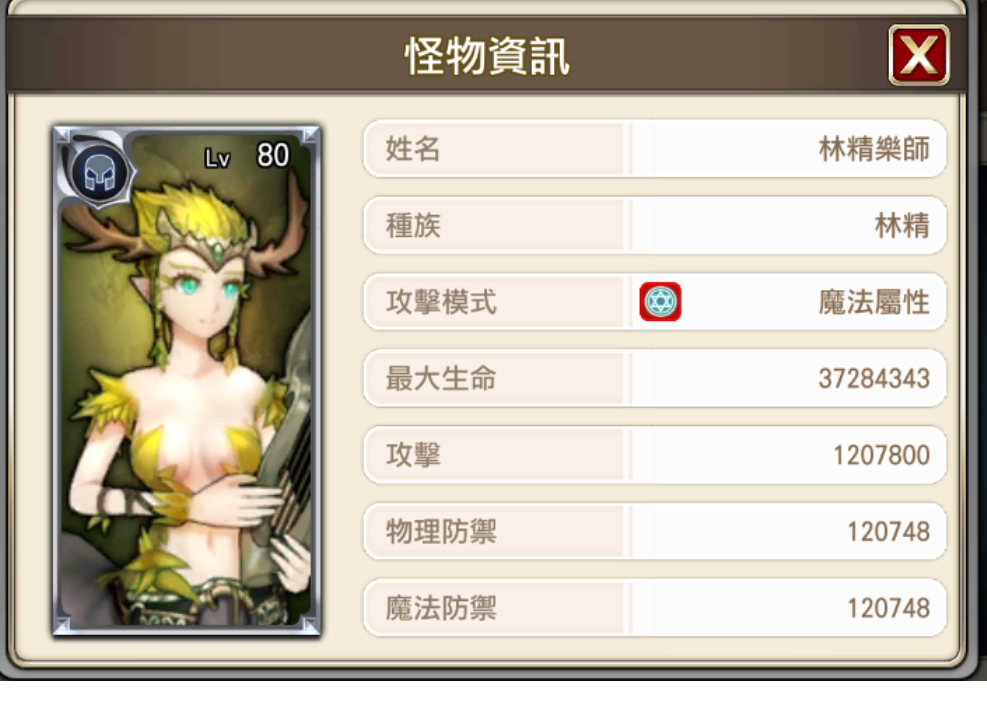Select the 物理防禦 row label
Viewport: 987px width, 710px height.
tap(441, 531)
